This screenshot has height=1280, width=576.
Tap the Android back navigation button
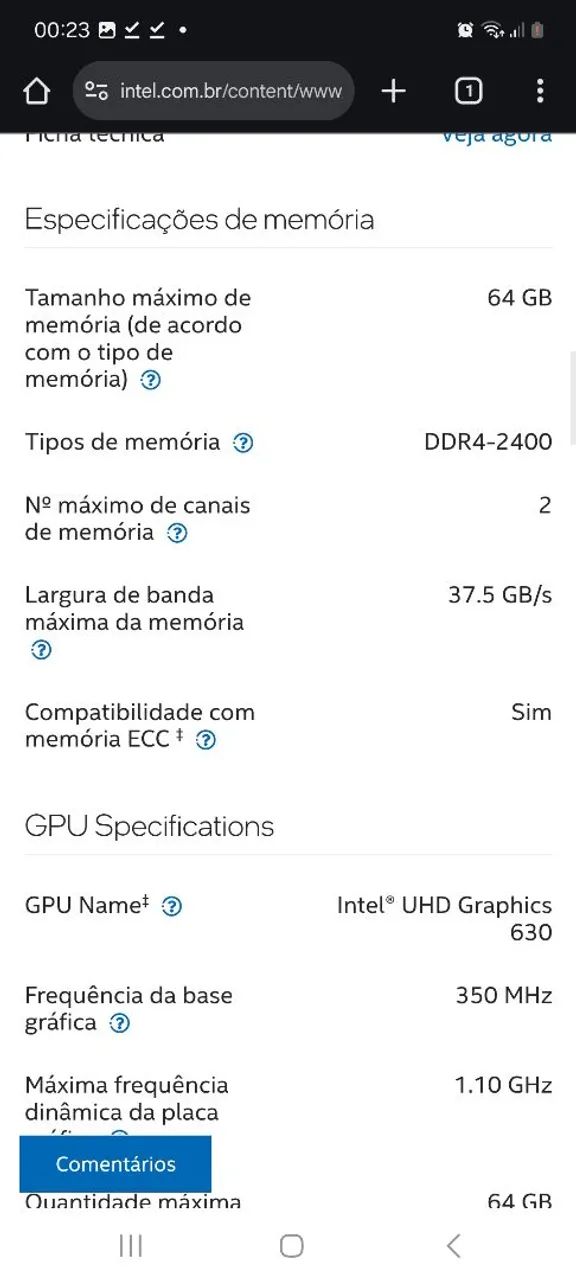pyautogui.click(x=452, y=1246)
